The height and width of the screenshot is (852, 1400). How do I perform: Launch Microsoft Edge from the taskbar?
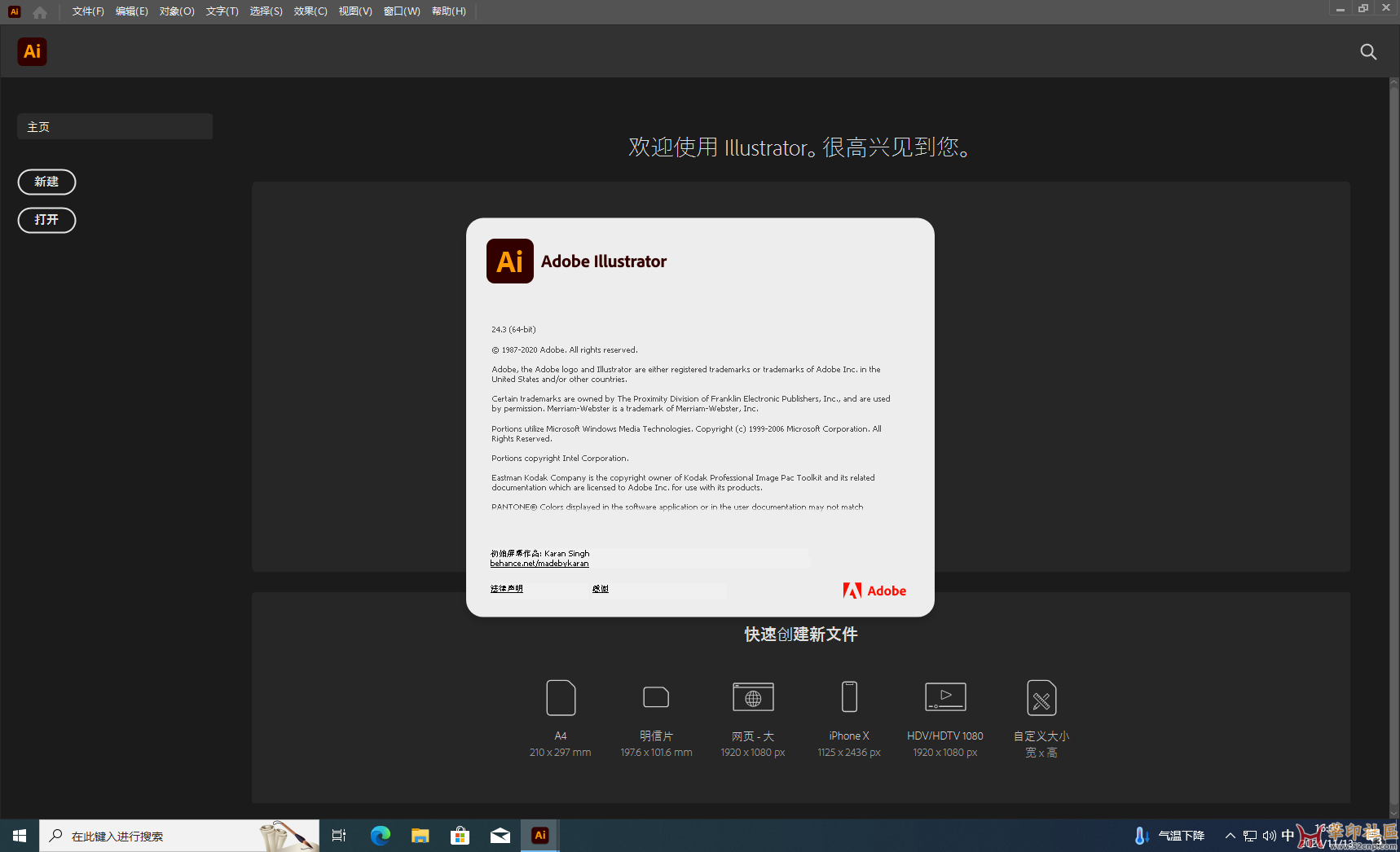380,836
